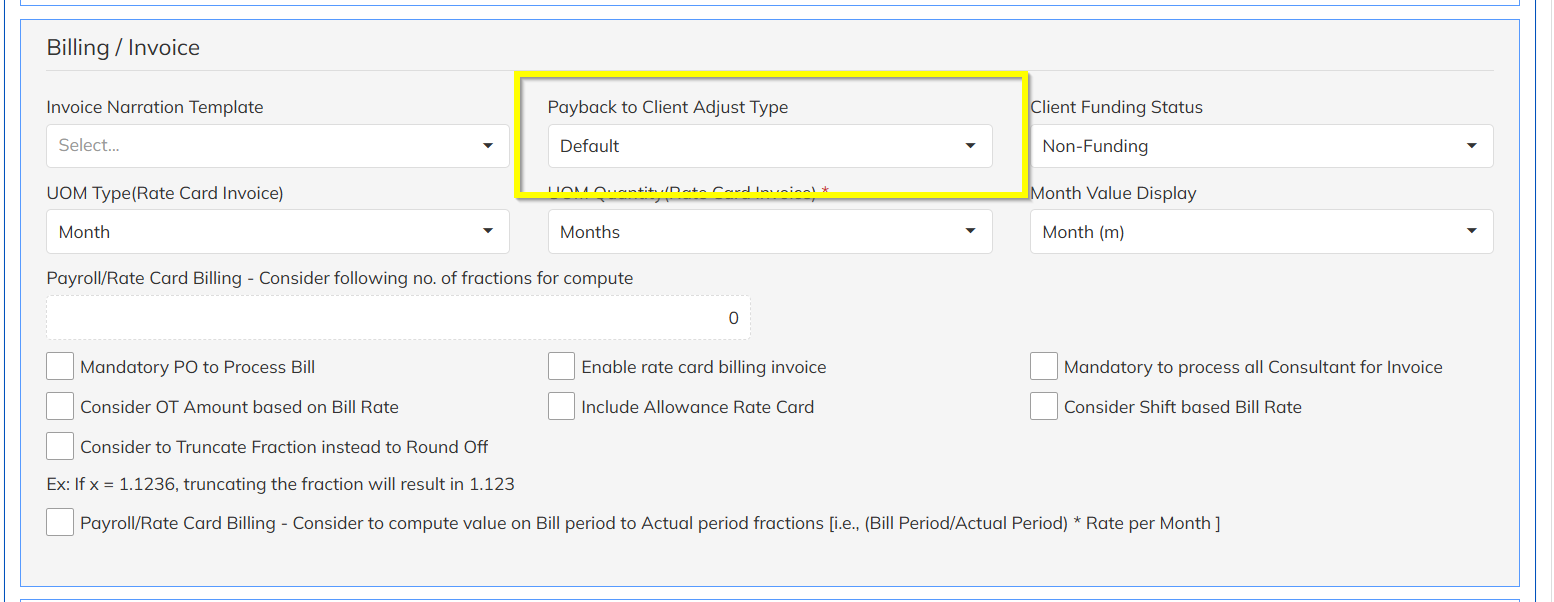Check the Bill period to Actual period fractions box
Image resolution: width=1554 pixels, height=602 pixels.
[61, 523]
